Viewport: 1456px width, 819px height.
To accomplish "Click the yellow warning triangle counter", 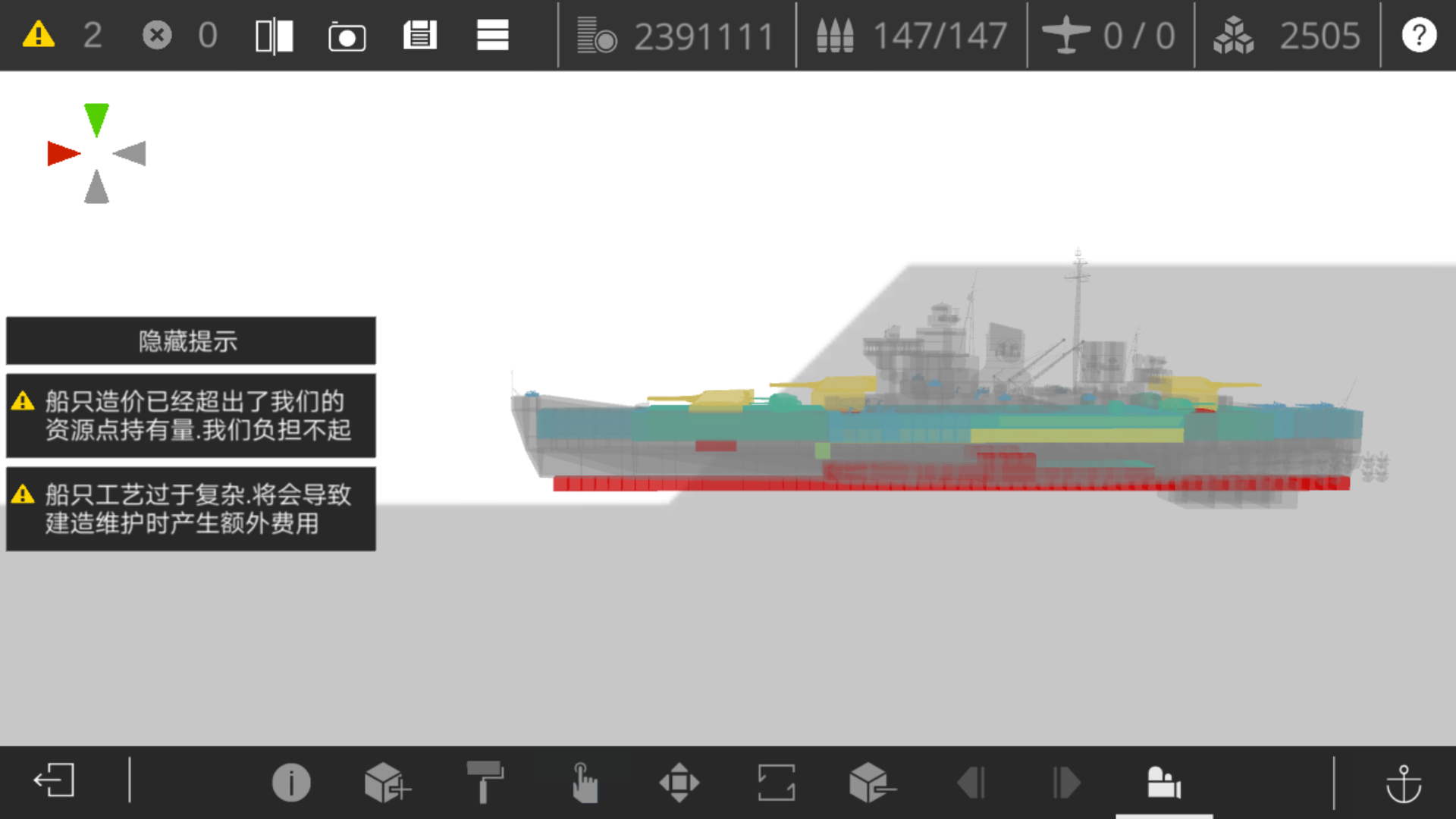I will point(39,35).
